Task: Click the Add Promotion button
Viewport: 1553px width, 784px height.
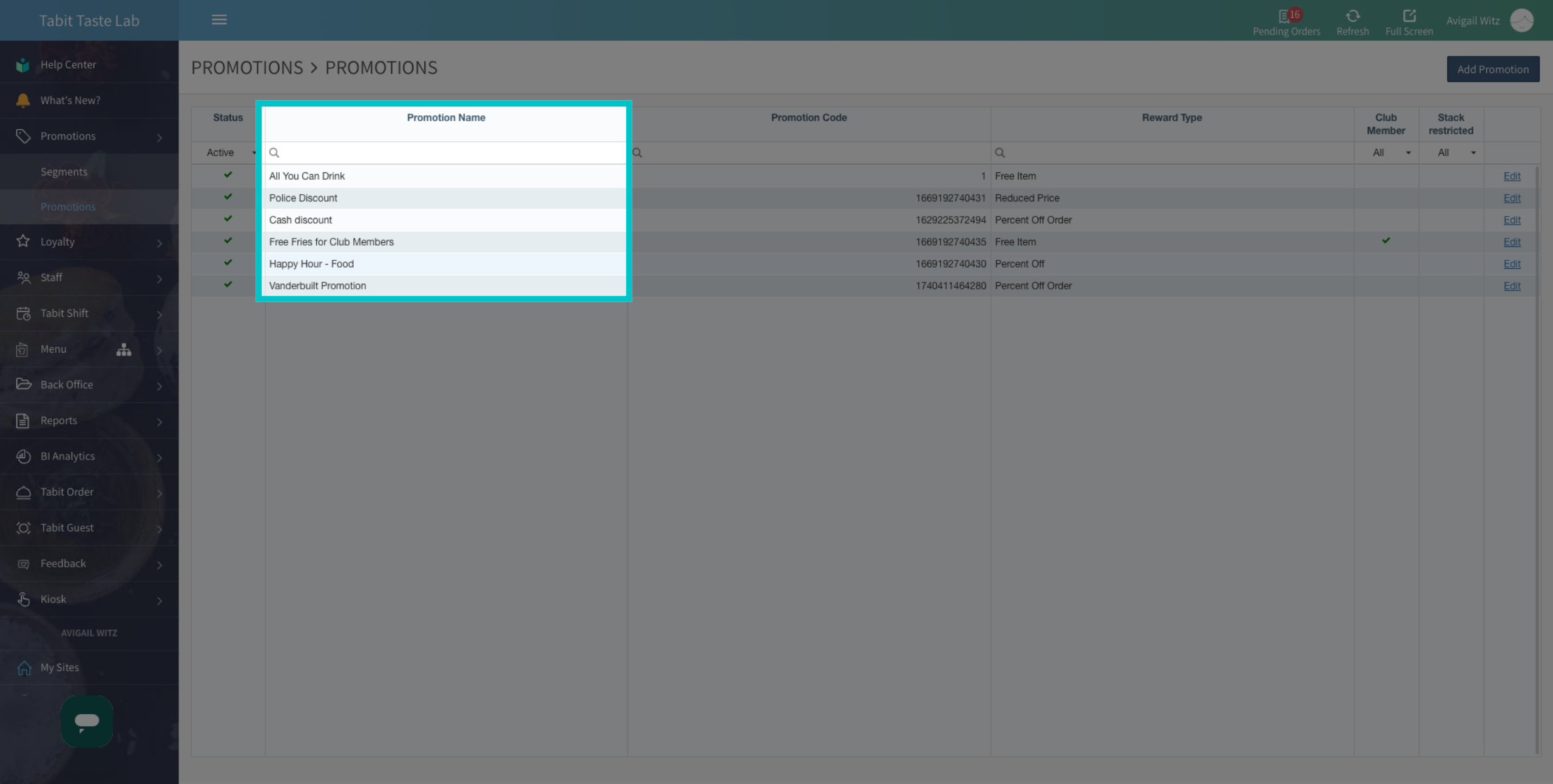Action: coord(1492,69)
